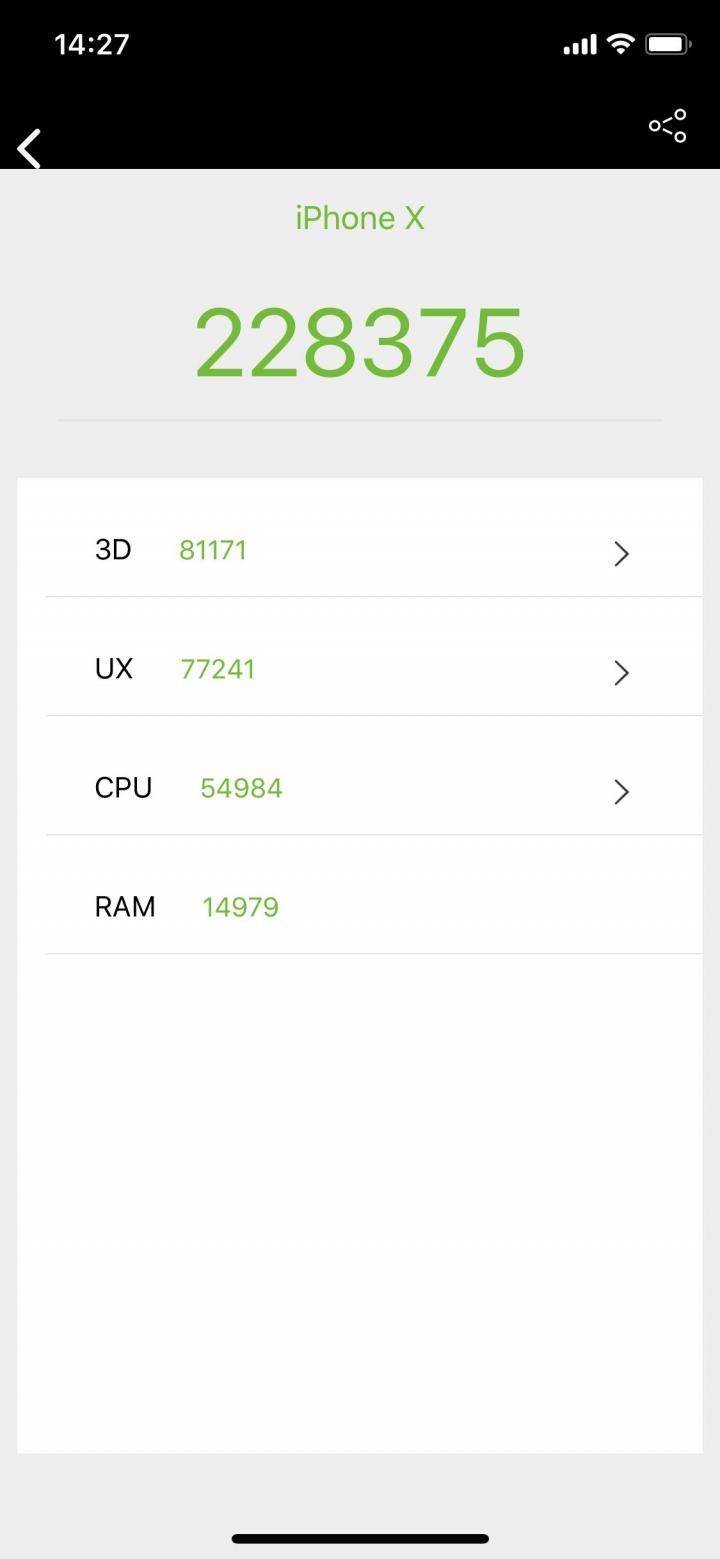Screen dimensions: 720x1559
Task: Tap the 14979 RAM score value
Action: click(240, 907)
